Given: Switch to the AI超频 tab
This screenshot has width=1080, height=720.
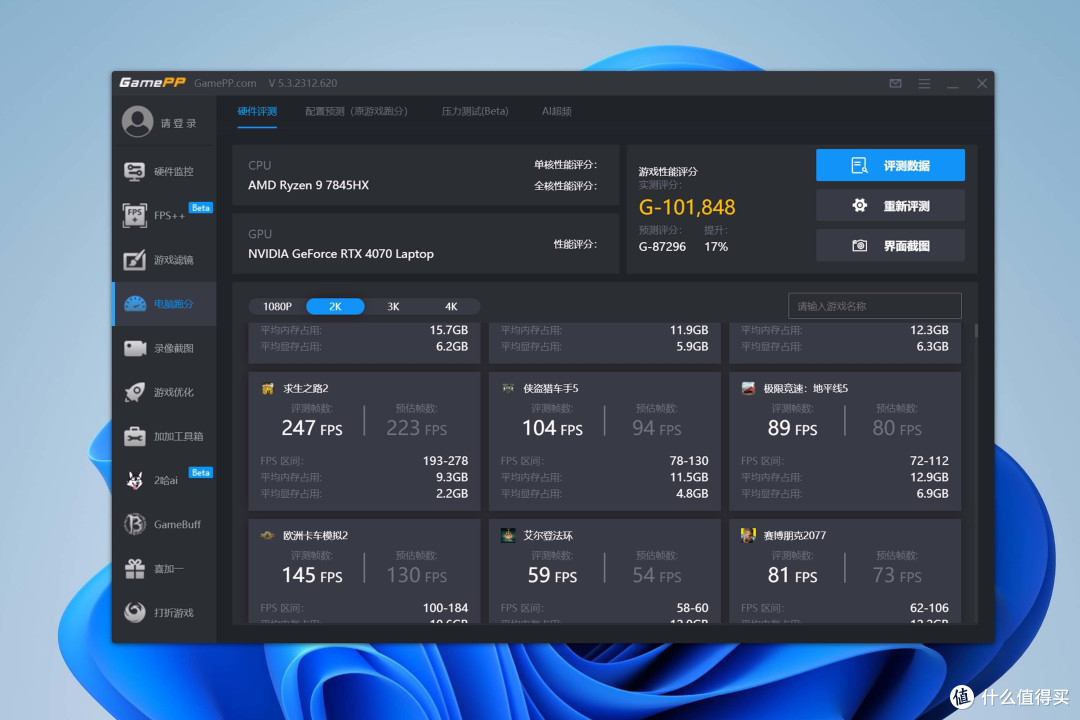Looking at the screenshot, I should click(x=557, y=112).
